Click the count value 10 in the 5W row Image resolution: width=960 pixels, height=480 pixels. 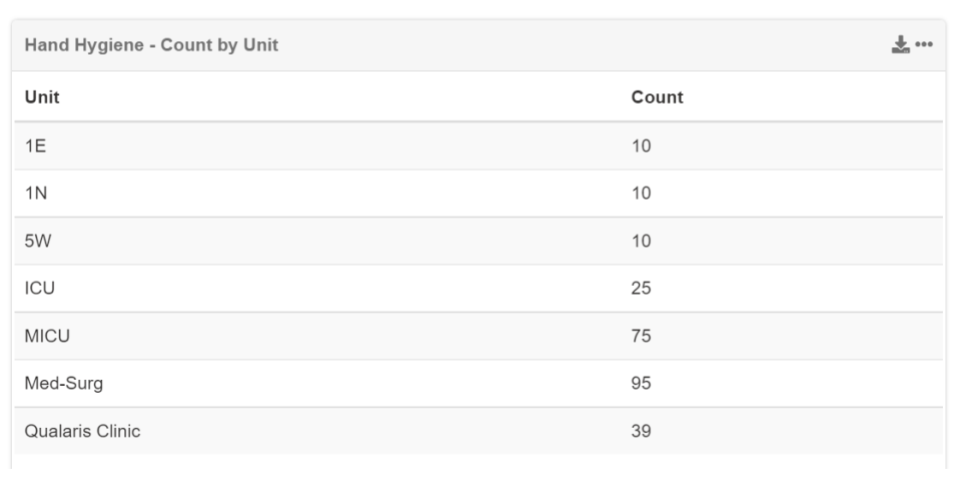point(641,241)
